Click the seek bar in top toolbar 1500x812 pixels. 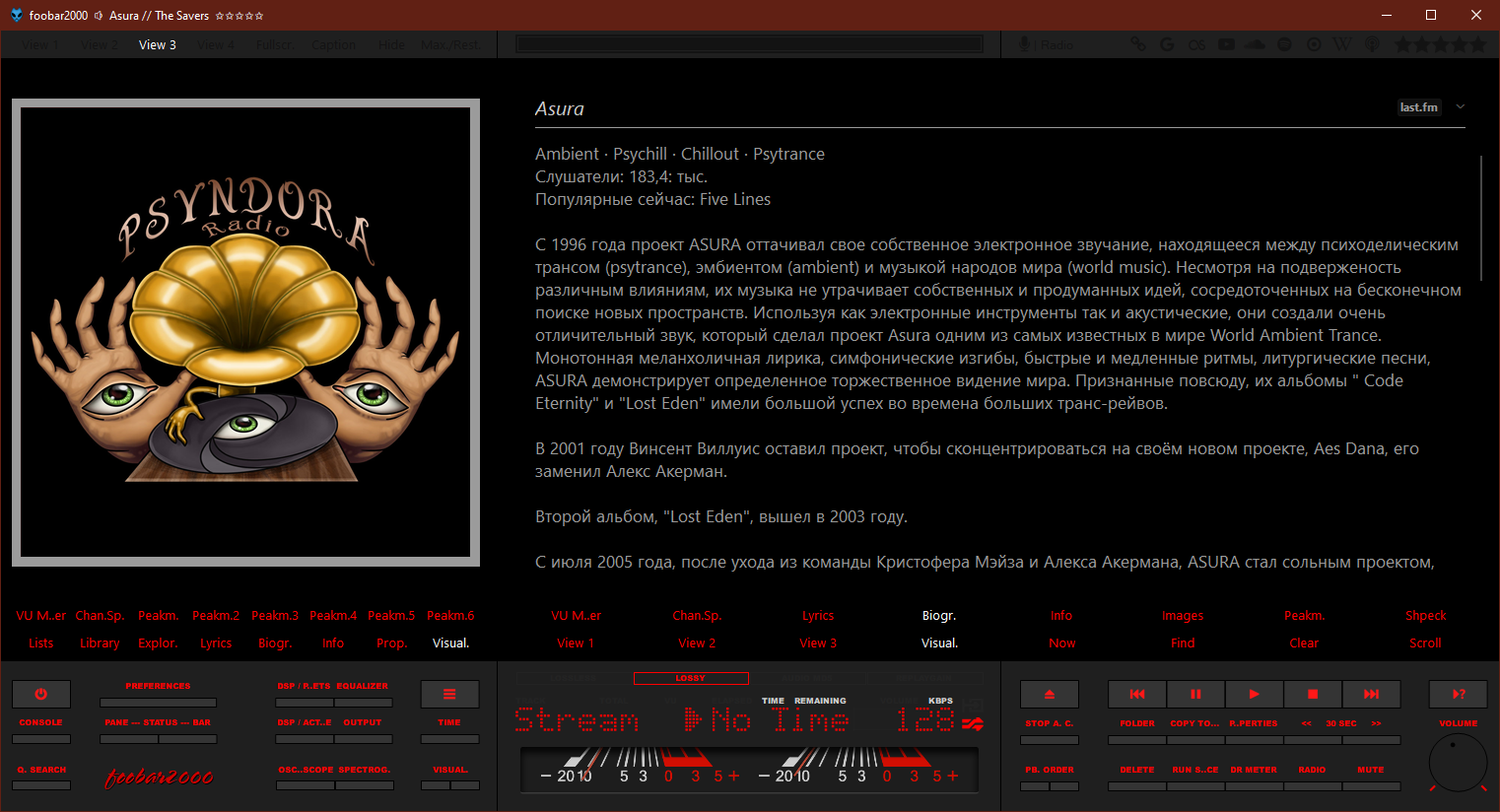(x=749, y=44)
